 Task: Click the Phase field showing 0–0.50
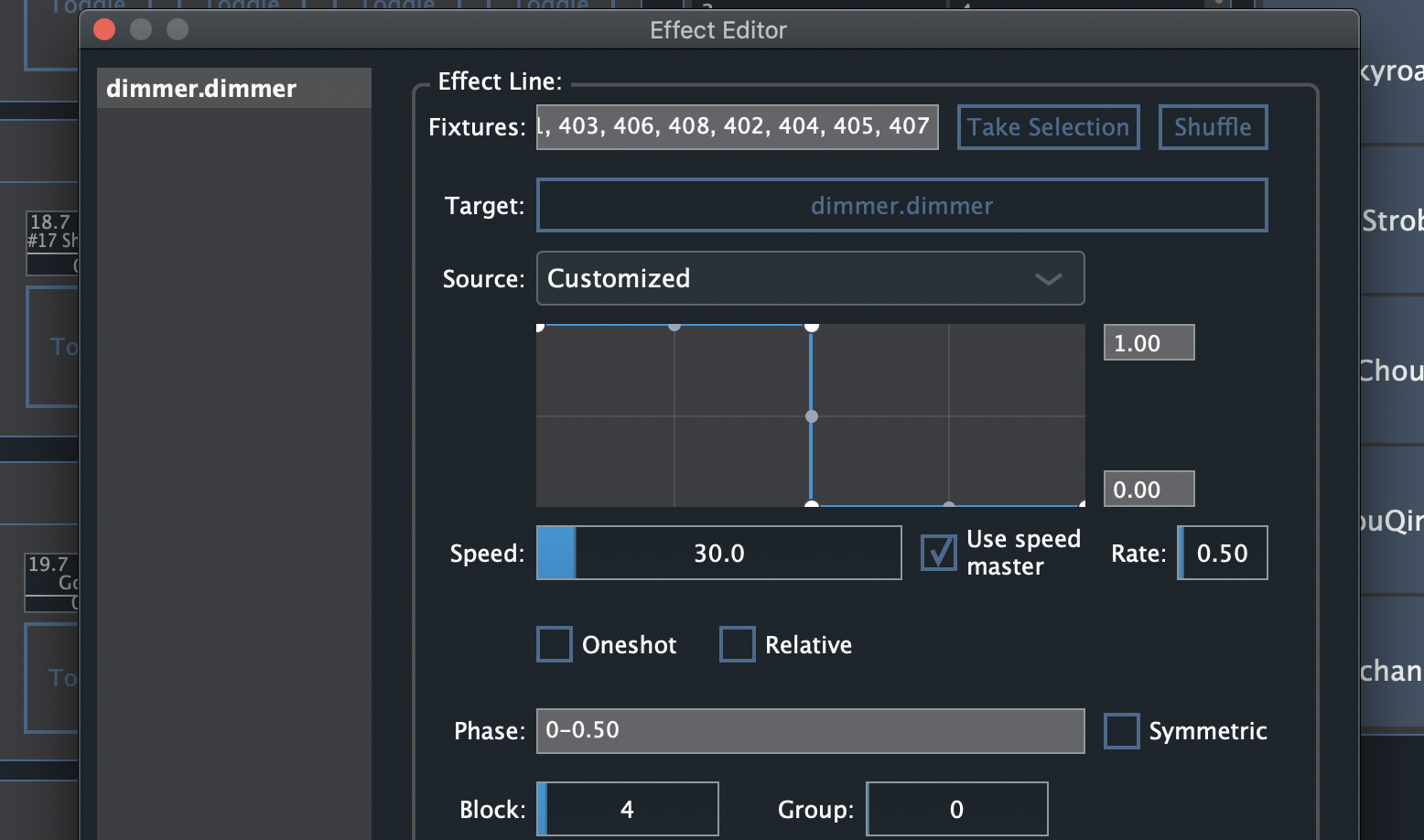[810, 731]
